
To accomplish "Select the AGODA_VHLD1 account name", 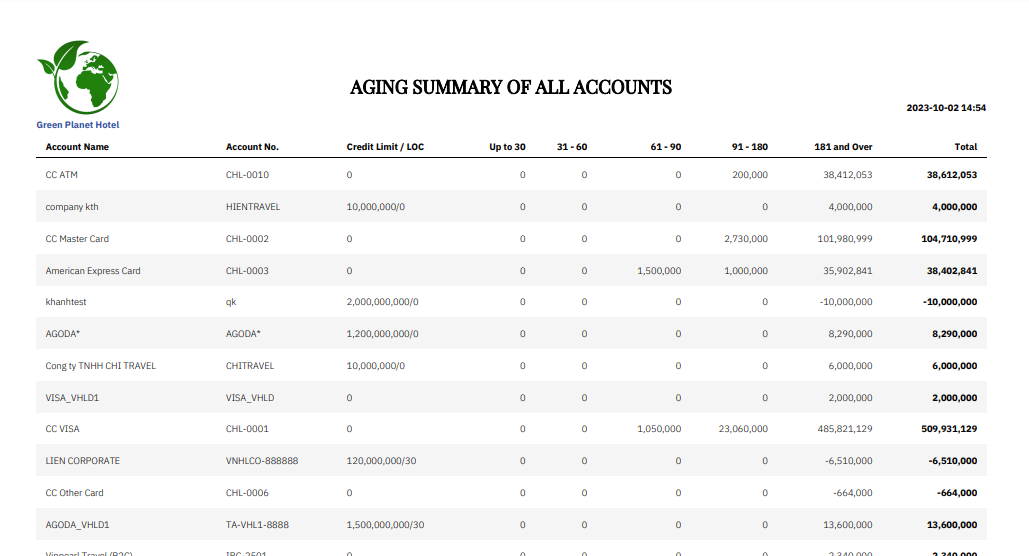I will click(77, 525).
